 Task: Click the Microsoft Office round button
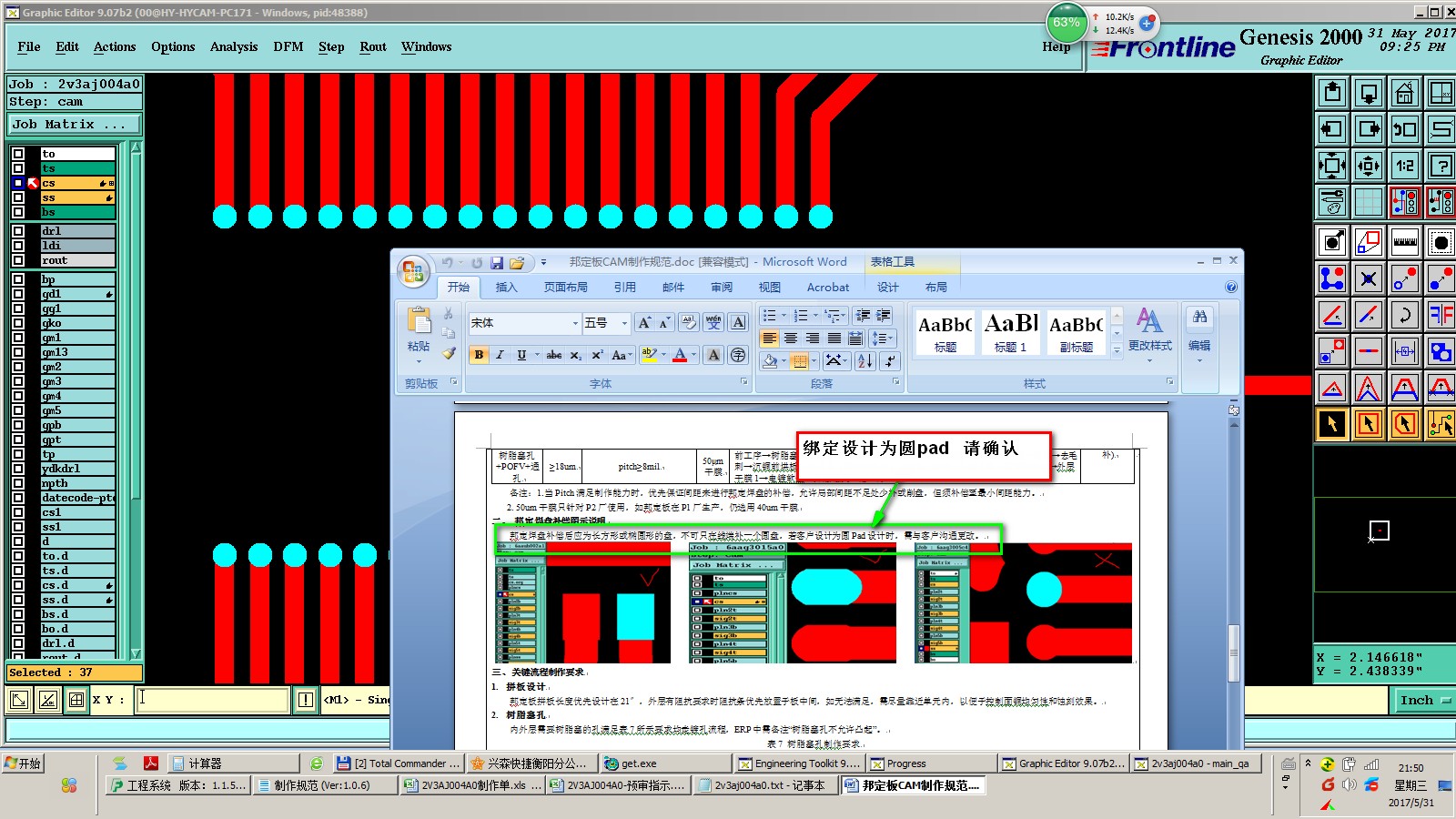coord(413,271)
